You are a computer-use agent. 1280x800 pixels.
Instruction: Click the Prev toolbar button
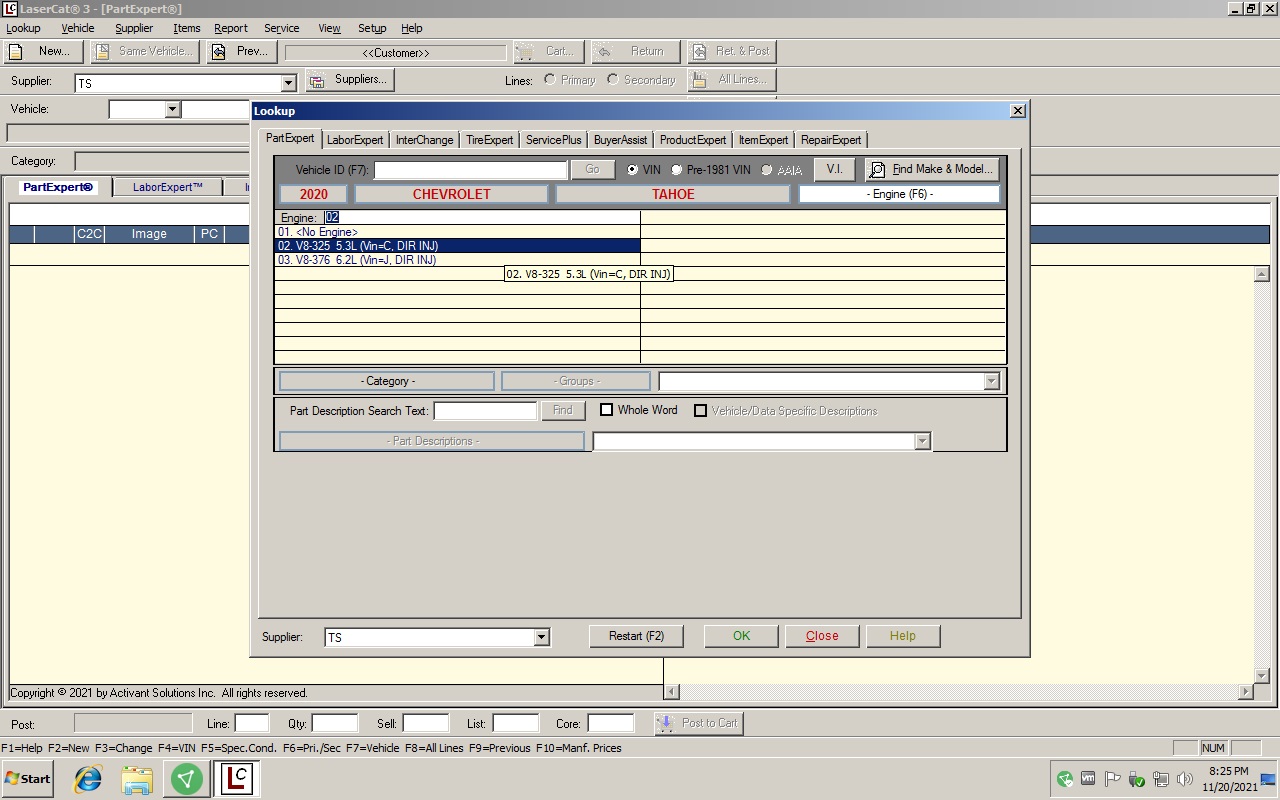241,51
